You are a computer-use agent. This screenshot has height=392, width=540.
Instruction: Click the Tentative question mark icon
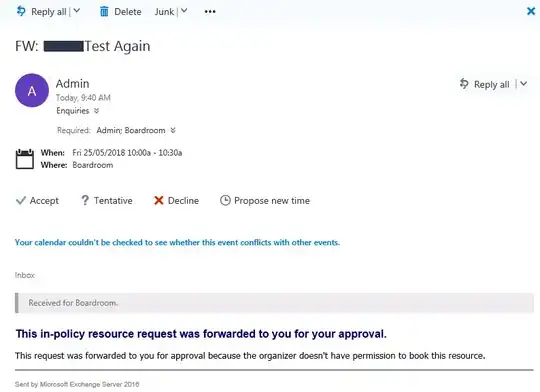pos(85,200)
